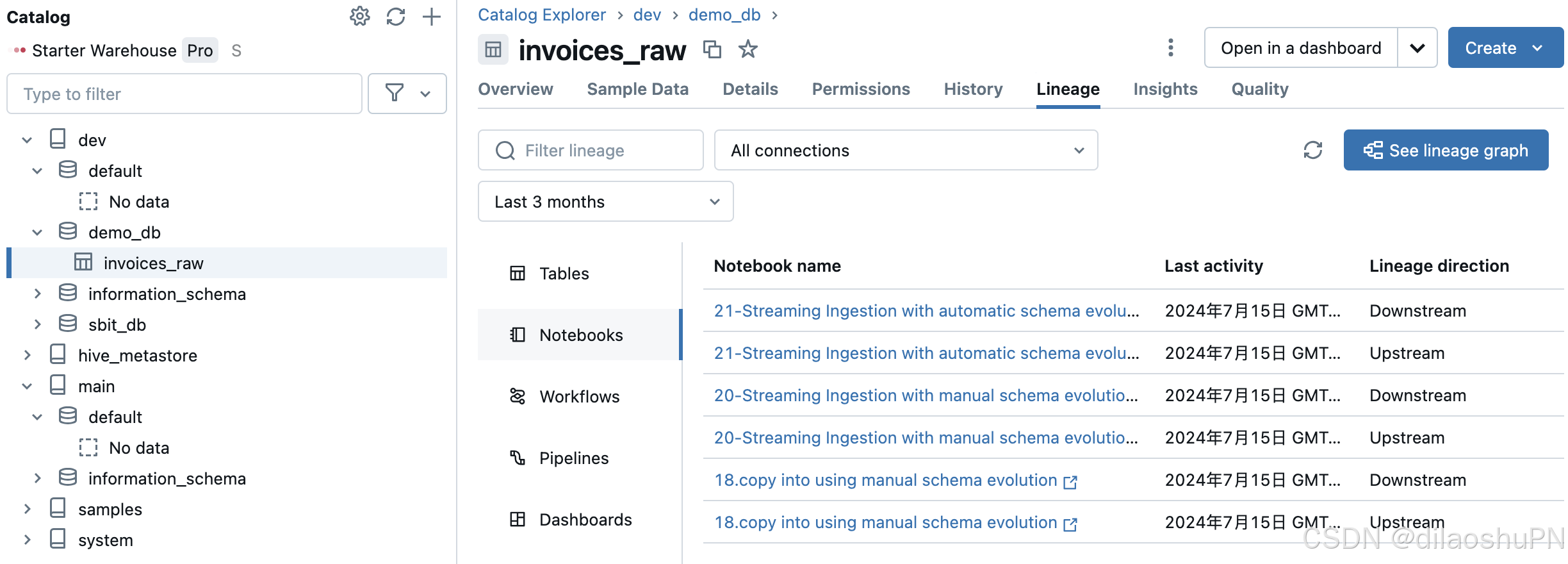The height and width of the screenshot is (564, 1568).
Task: Collapse the main catalog node
Action: coord(27,386)
